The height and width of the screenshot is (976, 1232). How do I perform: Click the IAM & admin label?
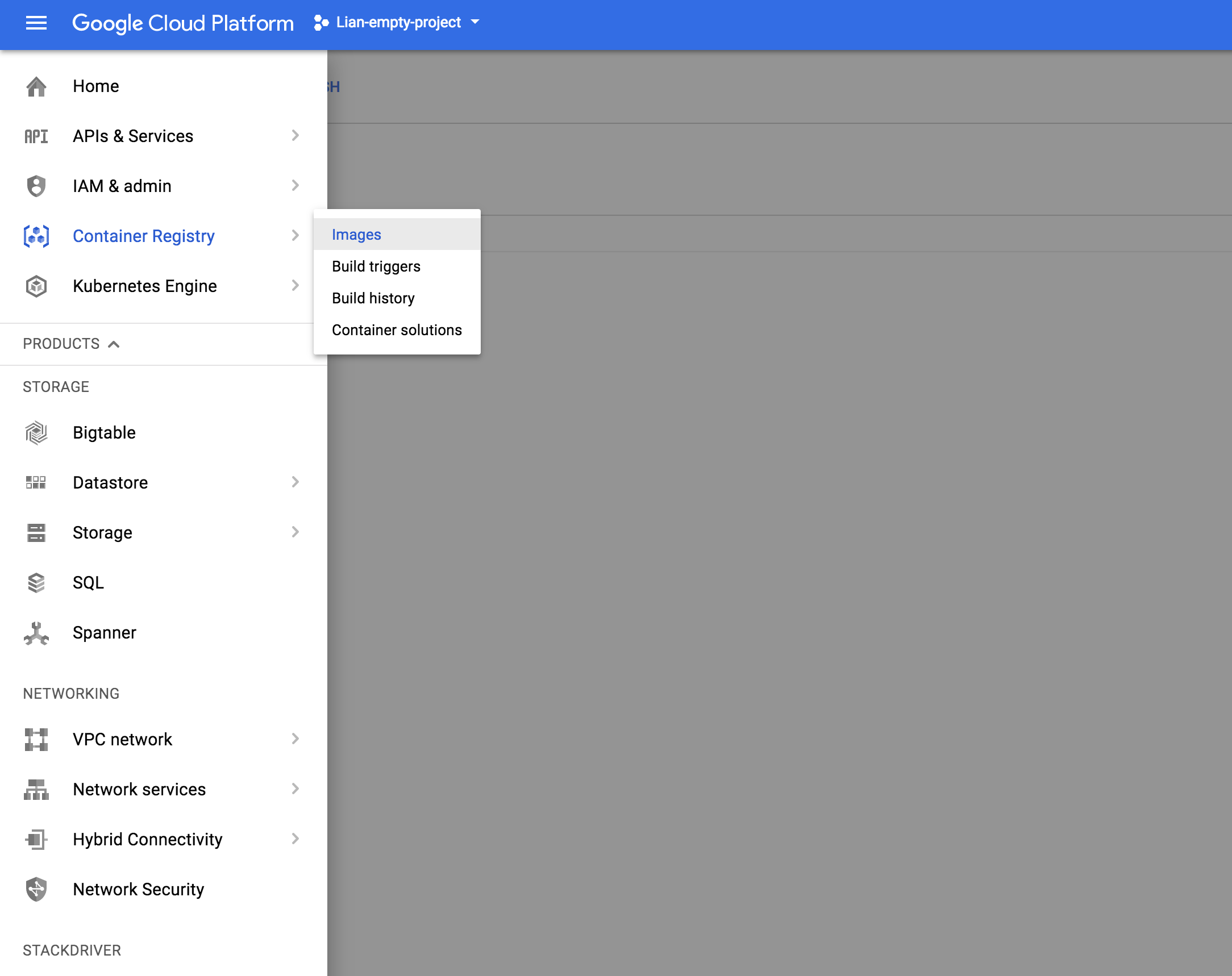point(122,186)
